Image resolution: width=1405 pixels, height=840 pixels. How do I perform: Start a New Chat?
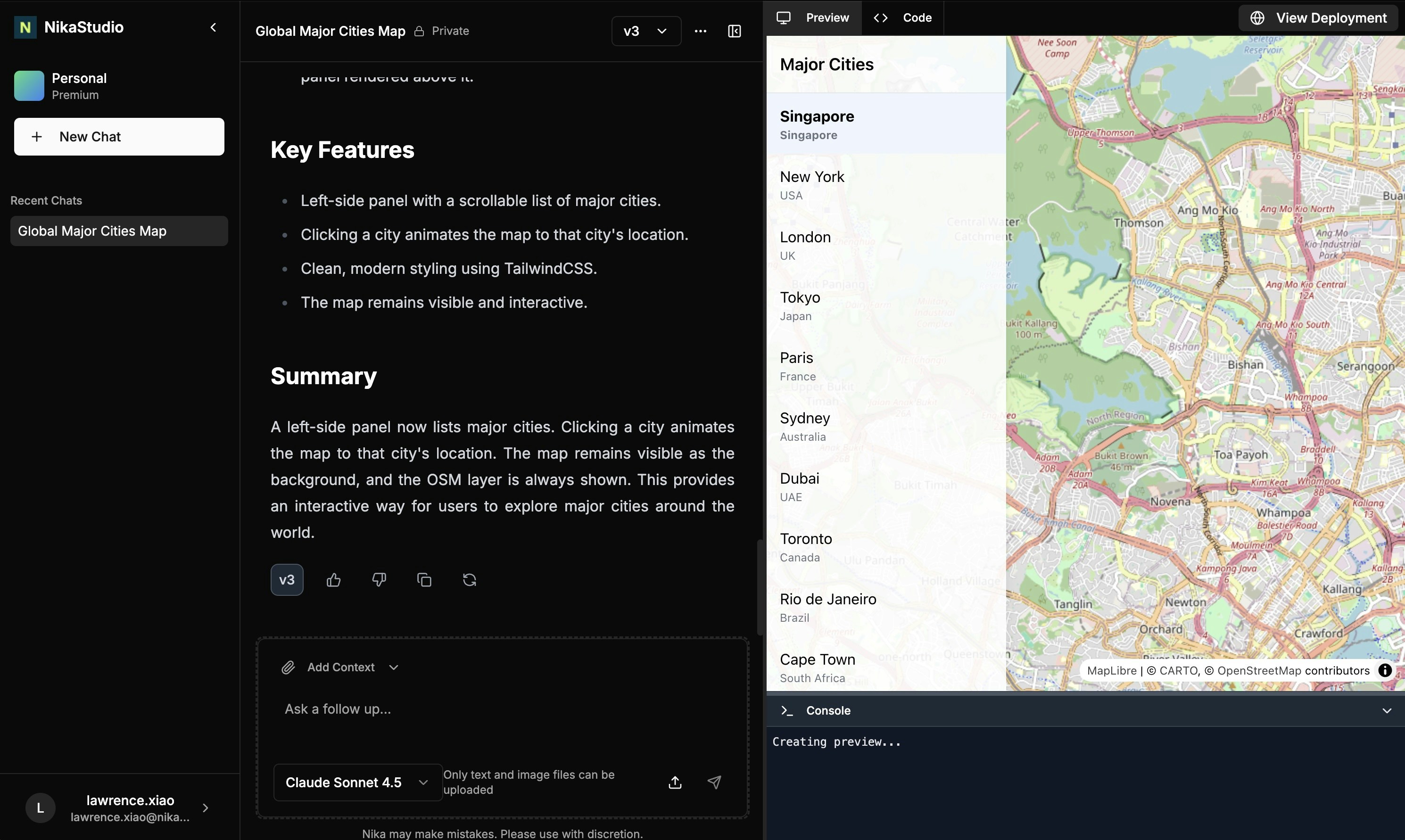click(119, 136)
